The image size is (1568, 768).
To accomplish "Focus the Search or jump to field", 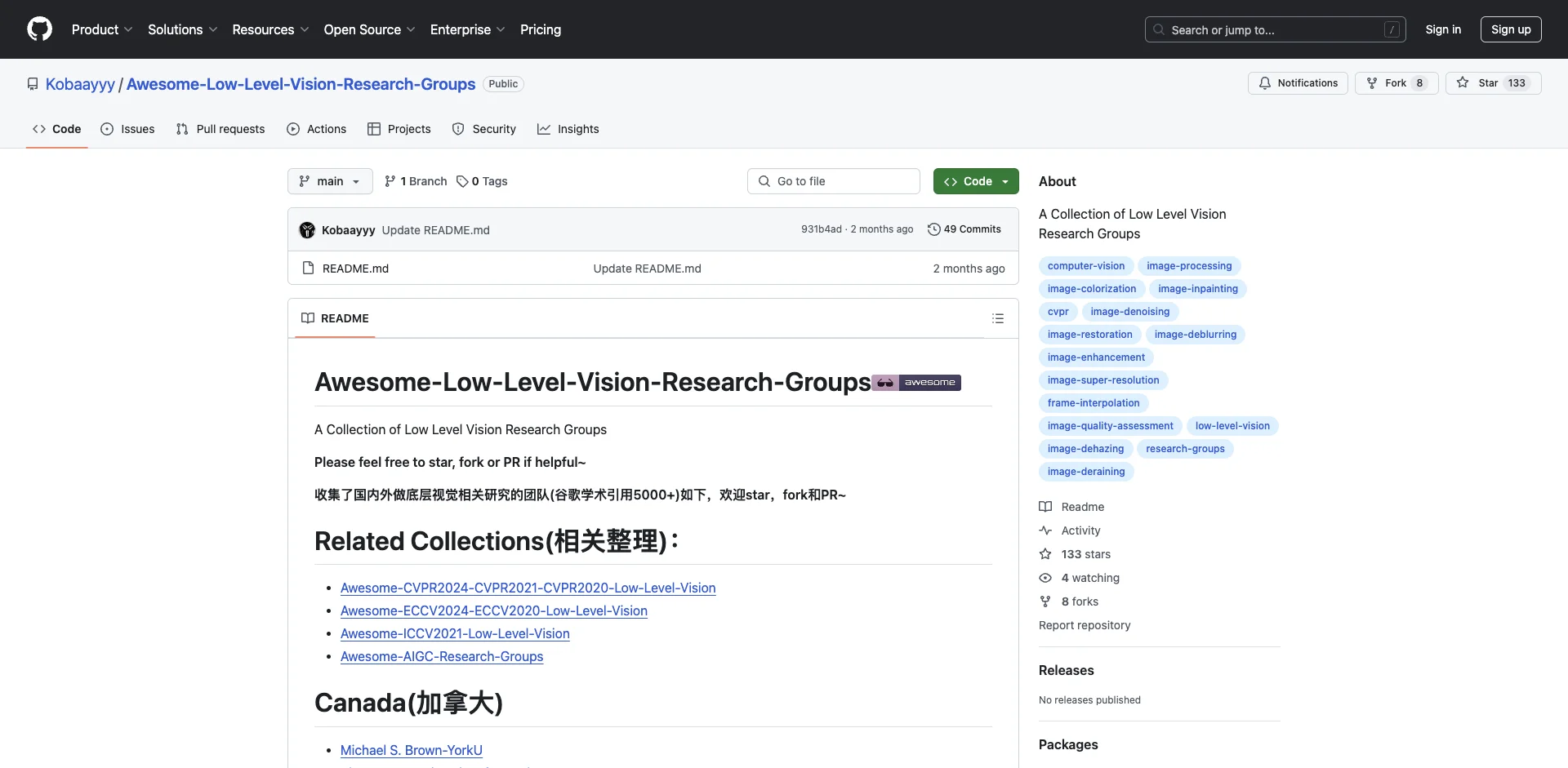I will tap(1276, 29).
